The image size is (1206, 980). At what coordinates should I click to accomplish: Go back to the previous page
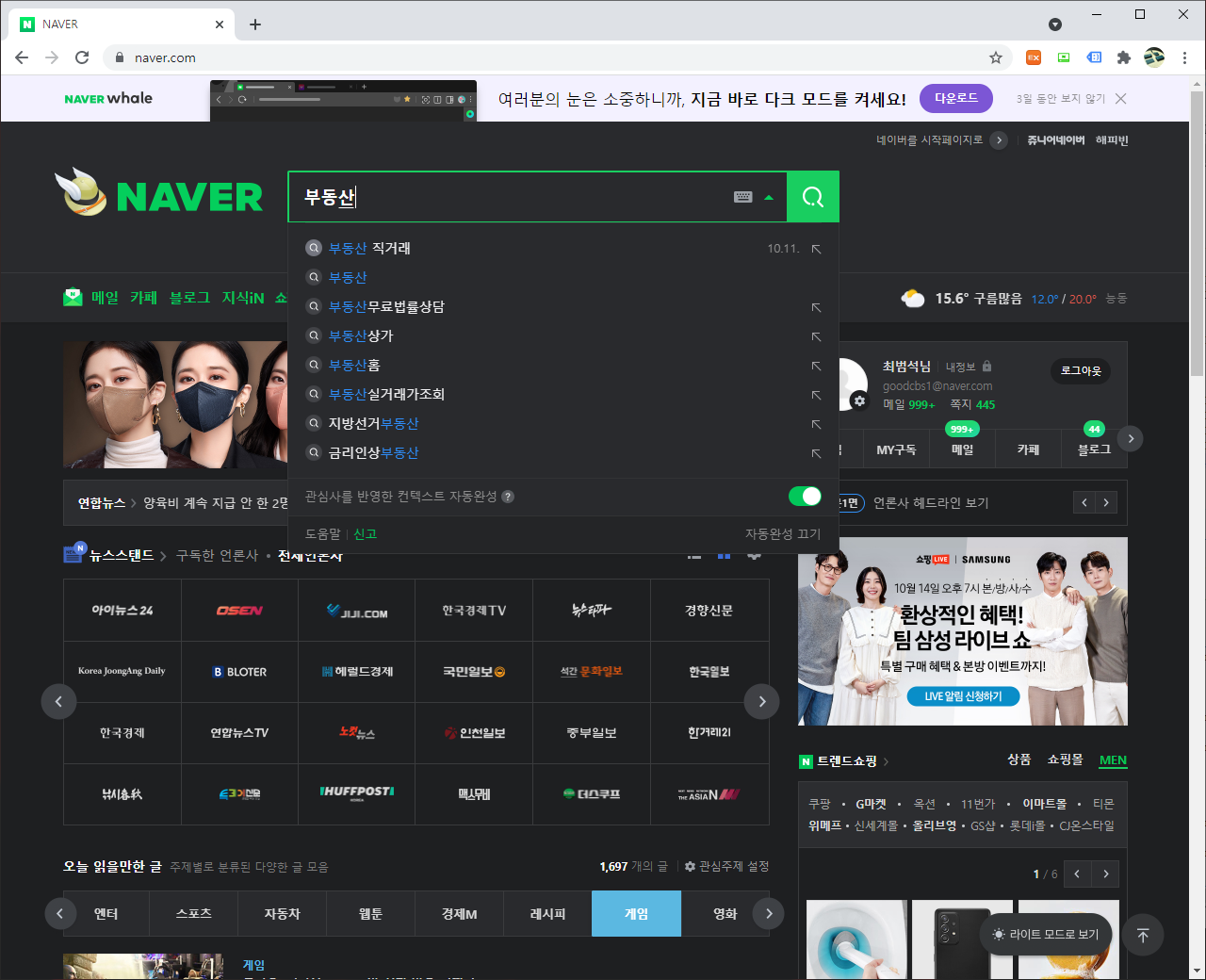22,57
